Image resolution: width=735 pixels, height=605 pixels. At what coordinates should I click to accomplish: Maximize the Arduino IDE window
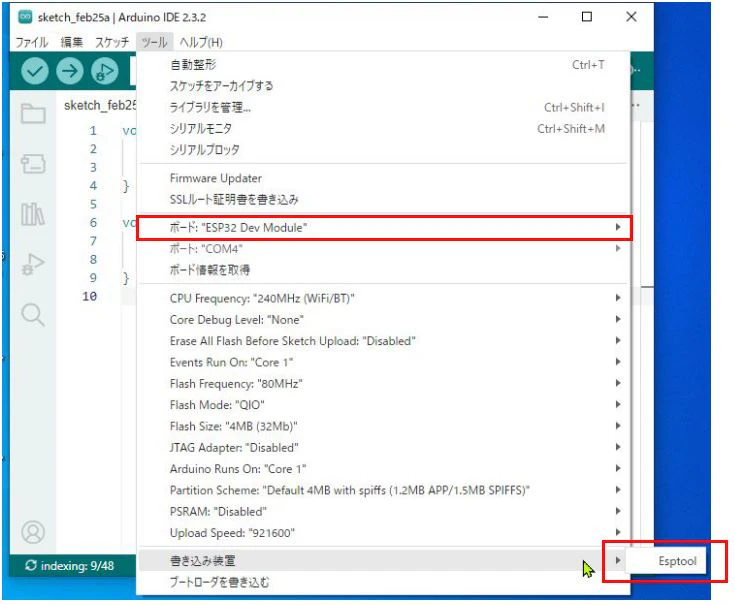point(586,17)
